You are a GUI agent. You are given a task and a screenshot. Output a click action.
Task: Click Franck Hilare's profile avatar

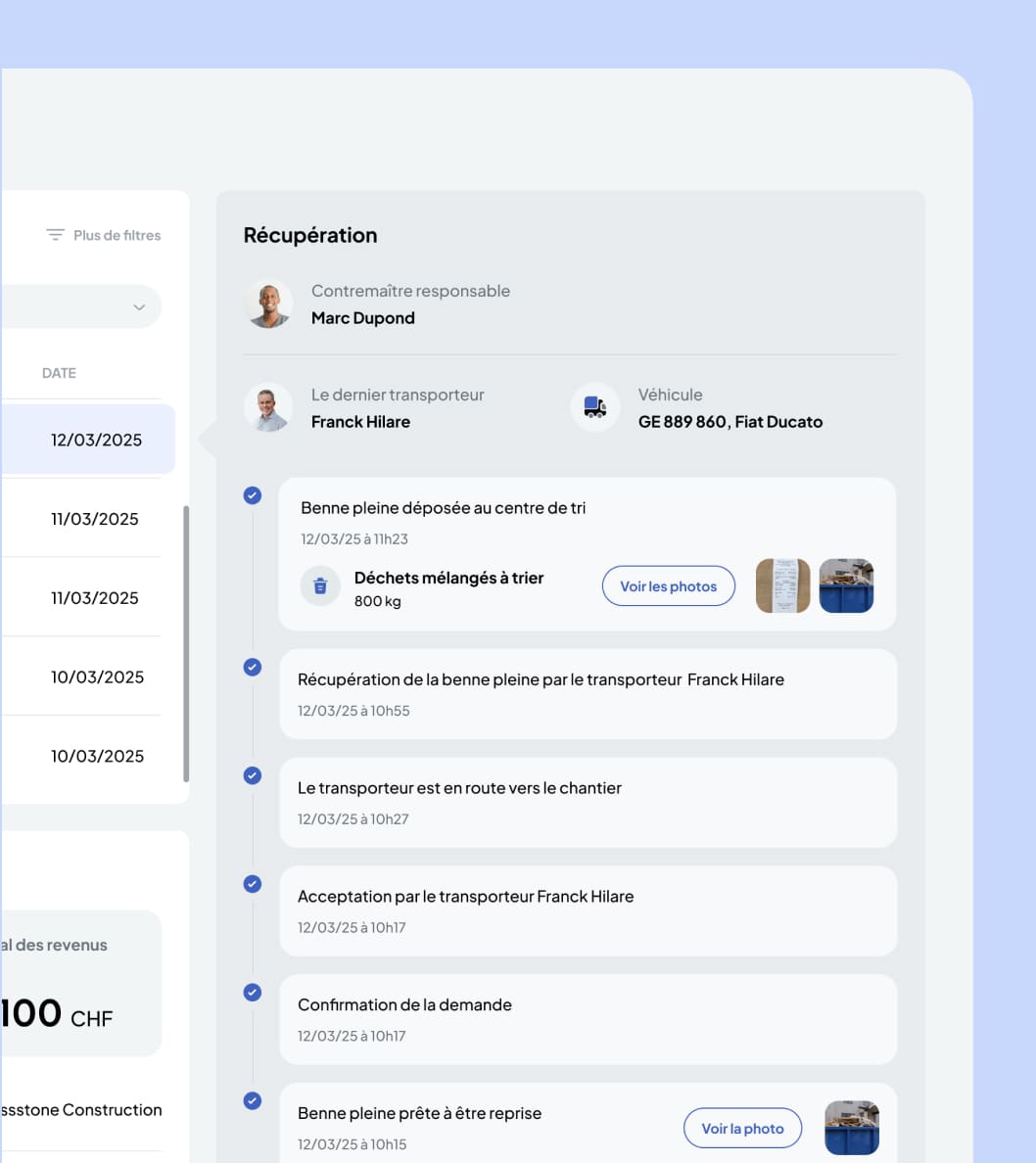268,407
